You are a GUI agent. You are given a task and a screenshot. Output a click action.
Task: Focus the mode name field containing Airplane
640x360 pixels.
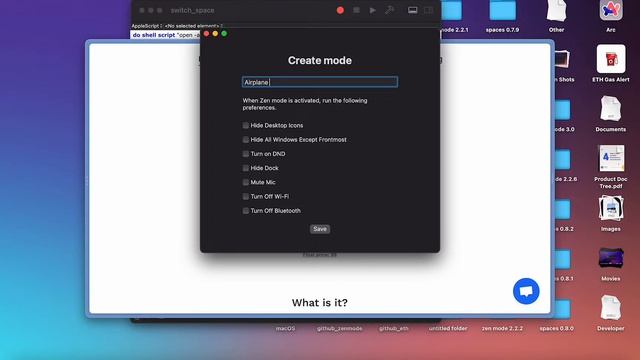[x=320, y=82]
